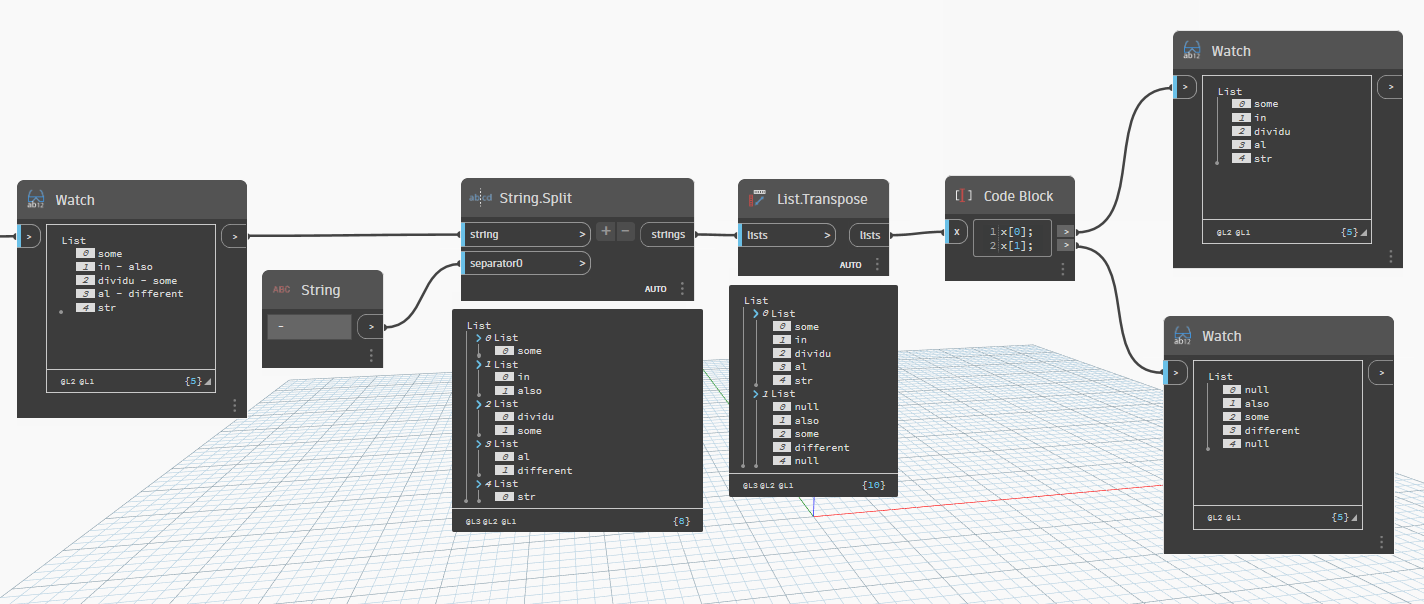
Task: Click '@L3 @L2 @L1' levels in String.Split preview
Action: (x=491, y=522)
